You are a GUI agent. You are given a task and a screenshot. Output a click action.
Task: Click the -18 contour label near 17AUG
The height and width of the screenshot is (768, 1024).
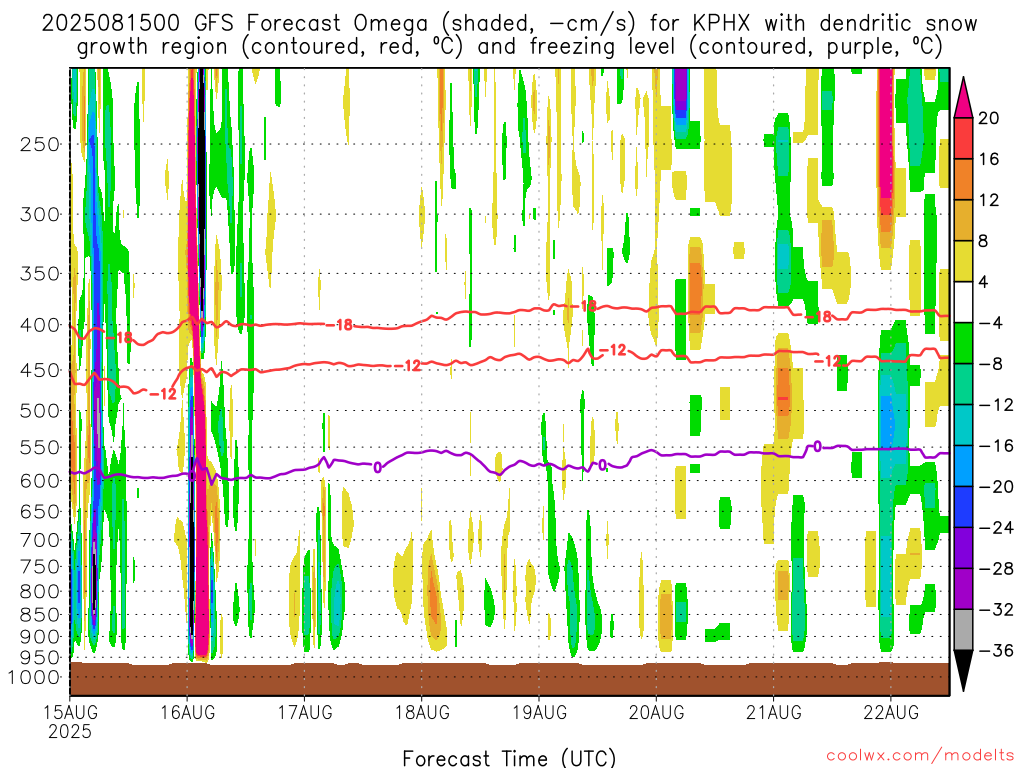click(340, 325)
